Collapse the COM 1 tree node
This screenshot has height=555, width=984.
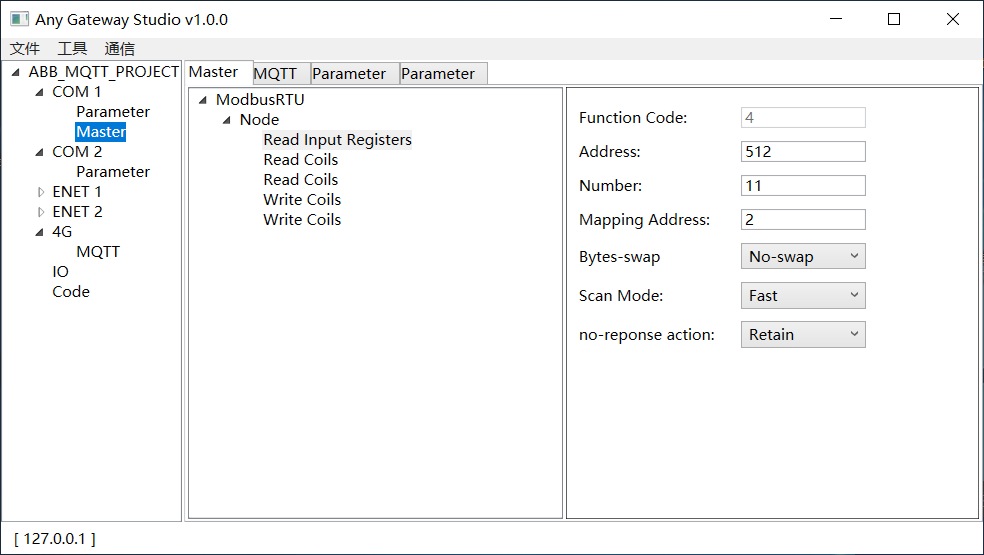(x=41, y=92)
